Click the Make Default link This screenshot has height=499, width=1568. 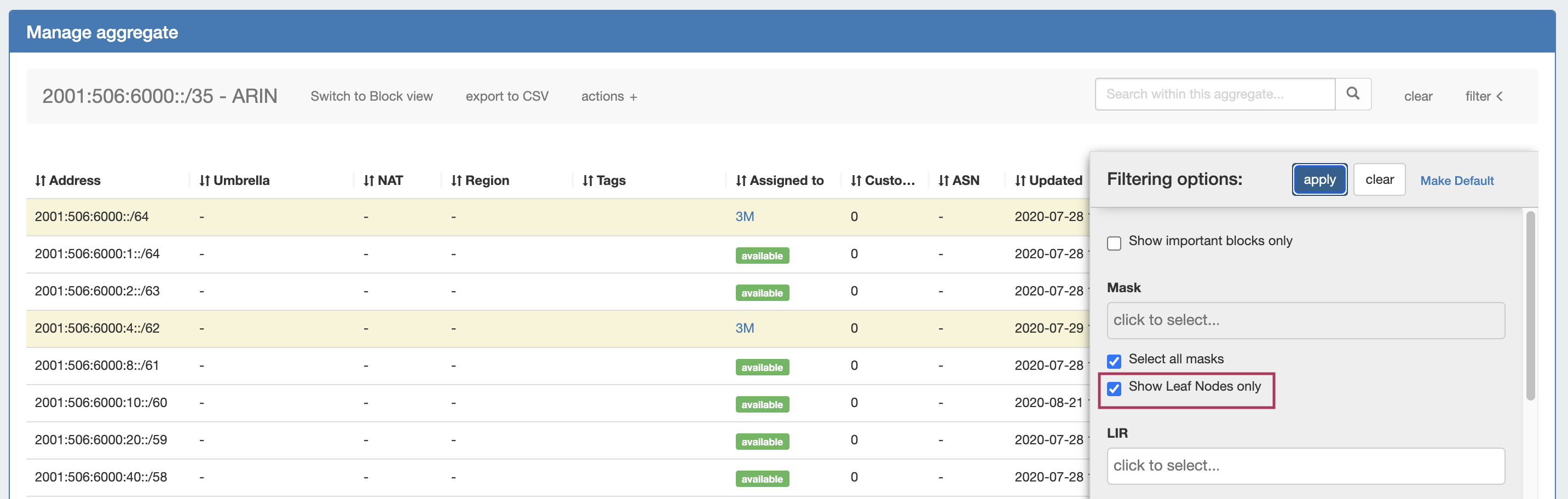pos(1456,181)
